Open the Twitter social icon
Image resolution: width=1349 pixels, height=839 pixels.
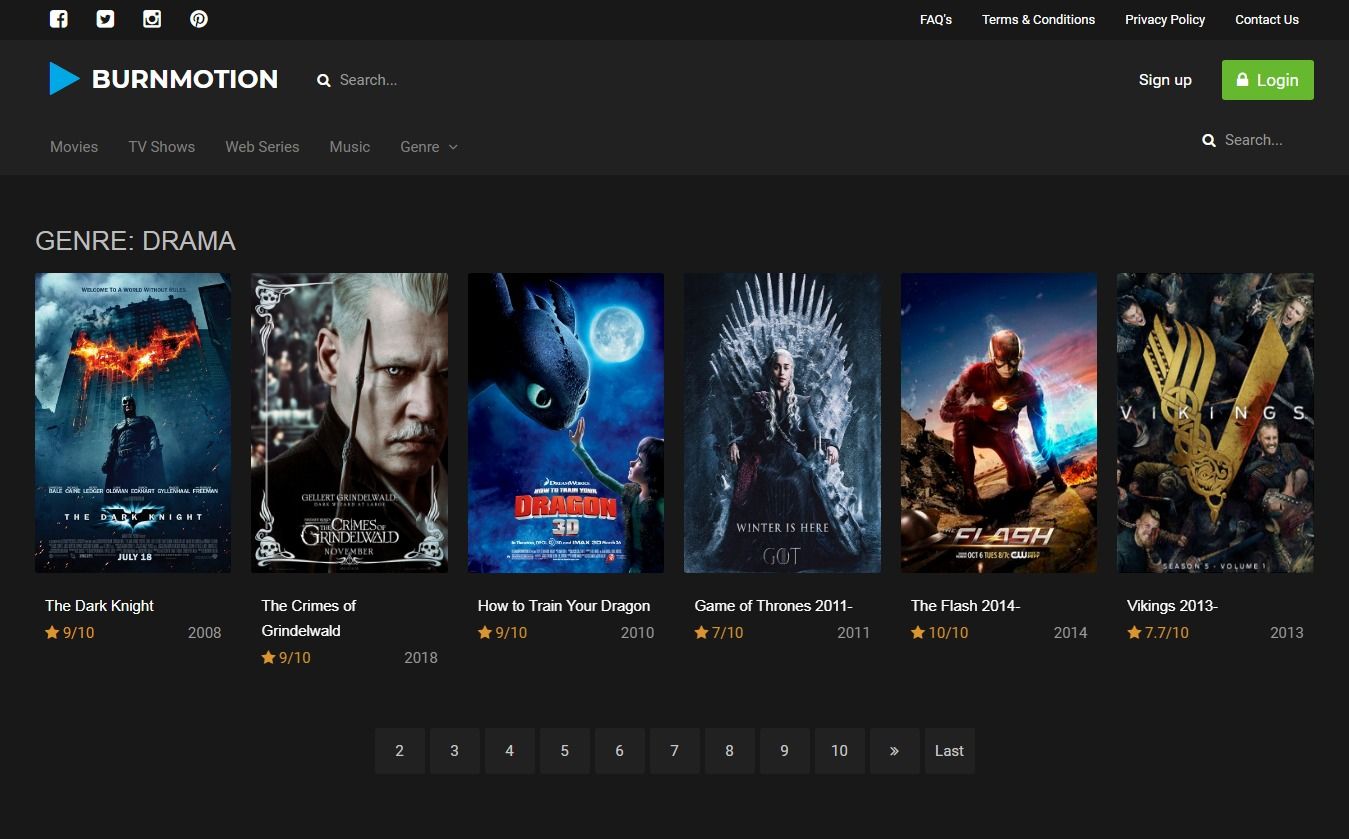click(x=105, y=19)
